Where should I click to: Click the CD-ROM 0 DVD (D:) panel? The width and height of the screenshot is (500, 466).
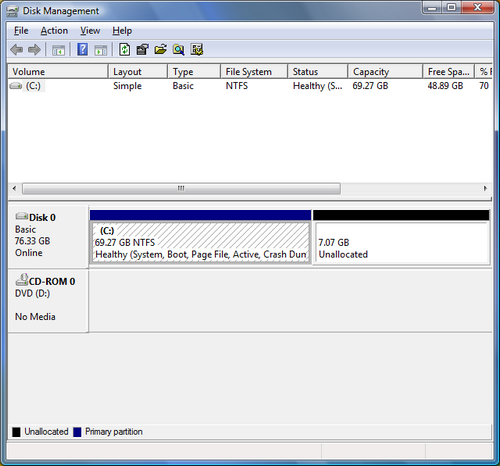pos(48,301)
